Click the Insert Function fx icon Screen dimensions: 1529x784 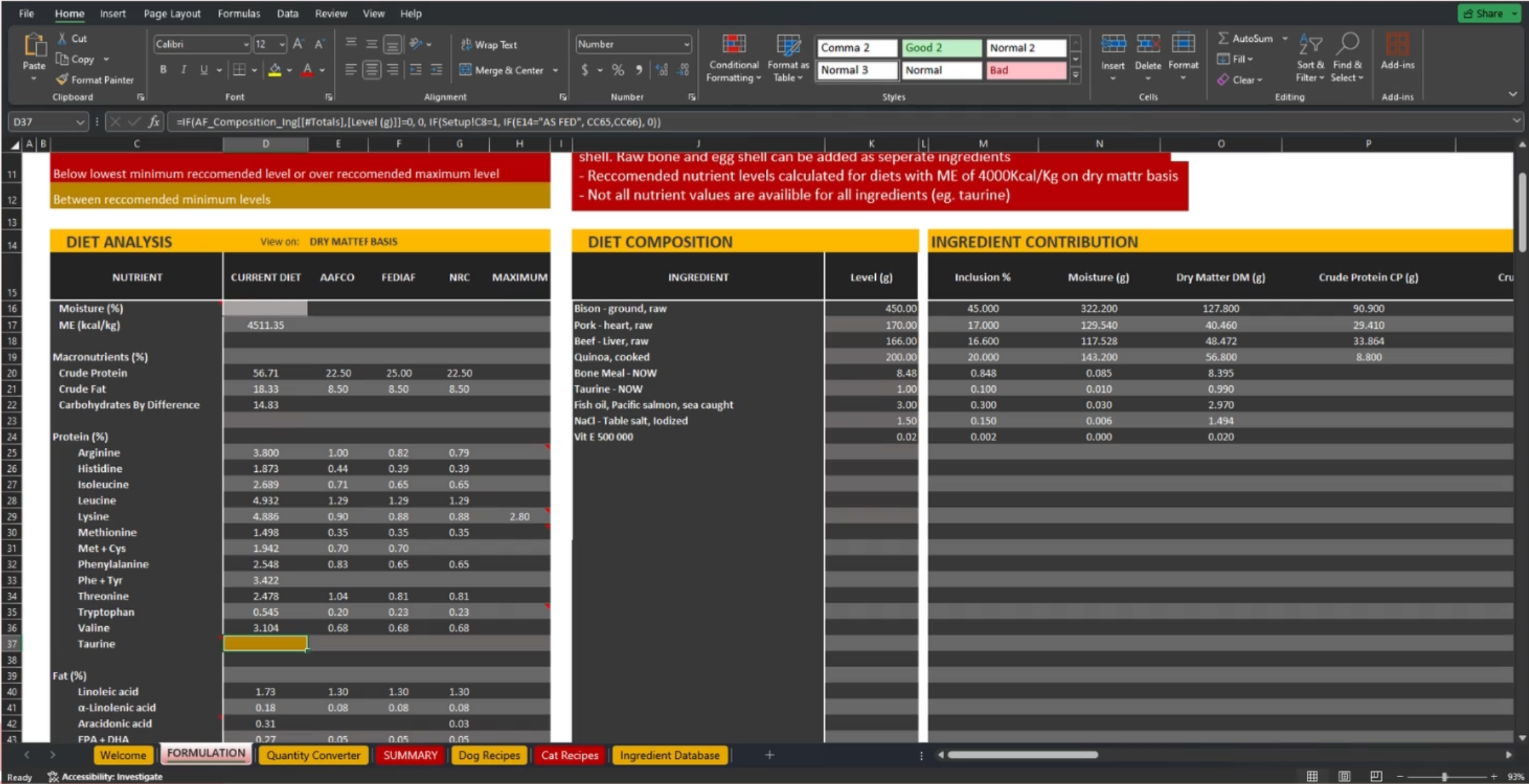[154, 122]
